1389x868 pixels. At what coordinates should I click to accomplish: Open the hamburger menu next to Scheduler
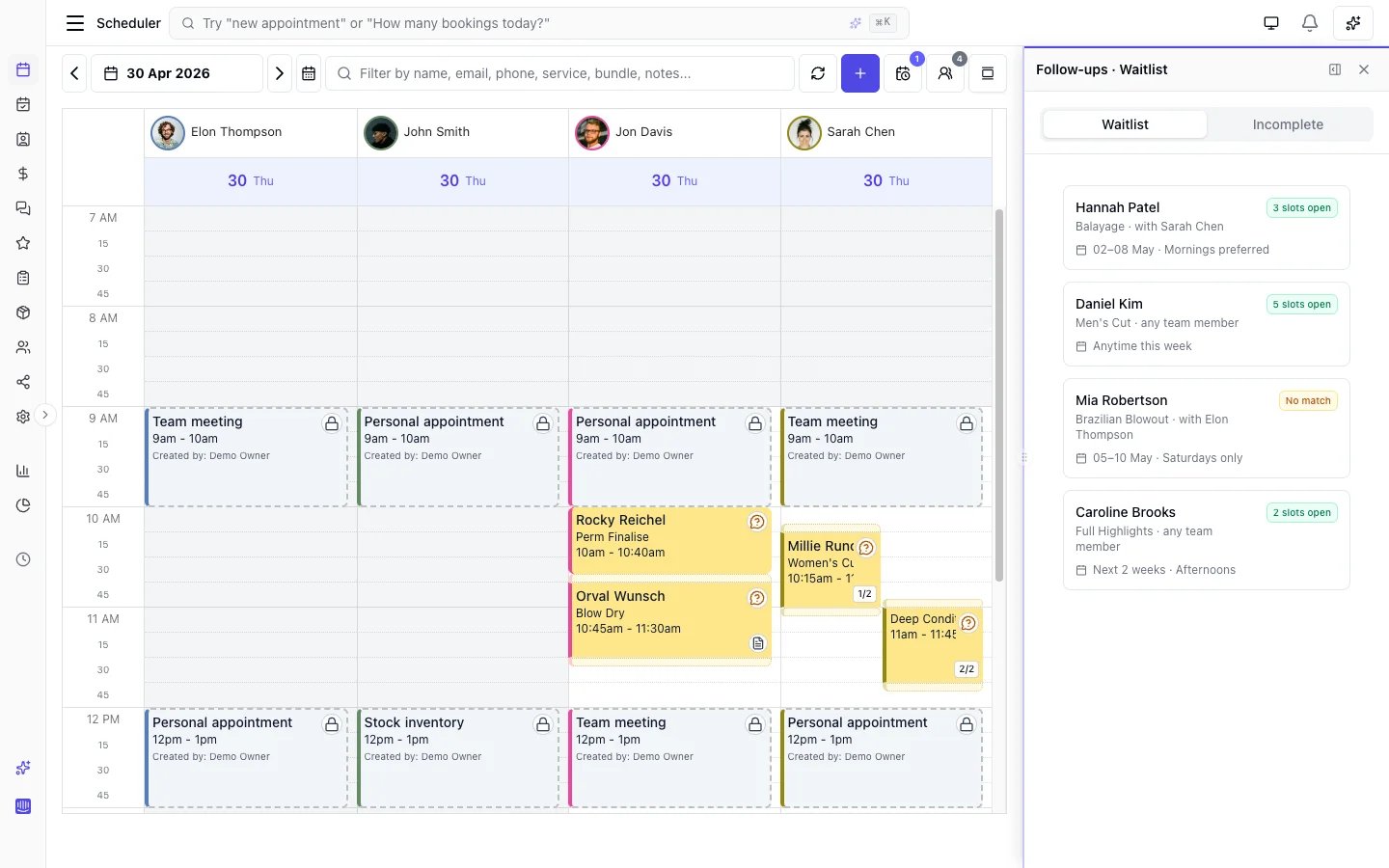click(x=74, y=23)
